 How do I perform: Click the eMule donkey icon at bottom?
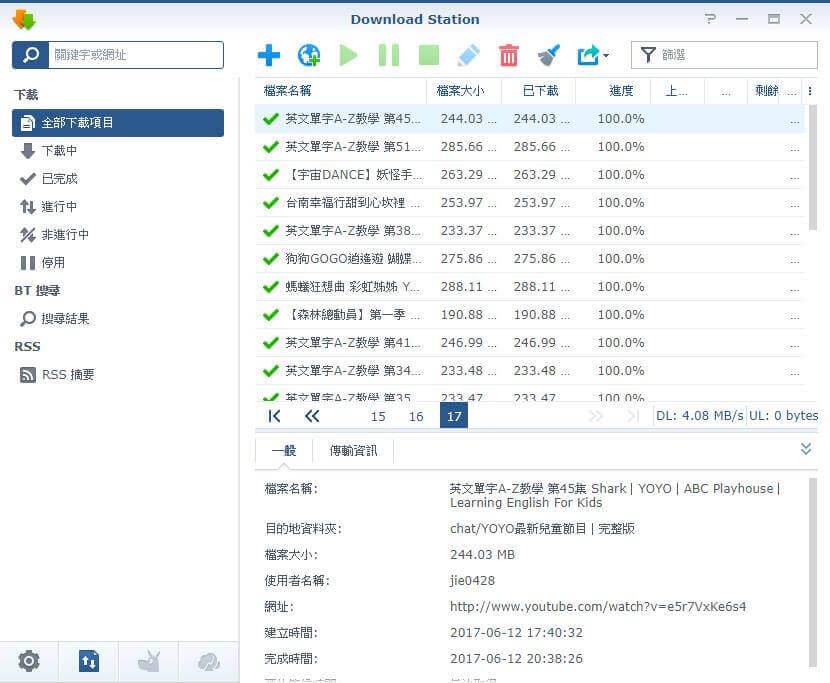coord(149,660)
